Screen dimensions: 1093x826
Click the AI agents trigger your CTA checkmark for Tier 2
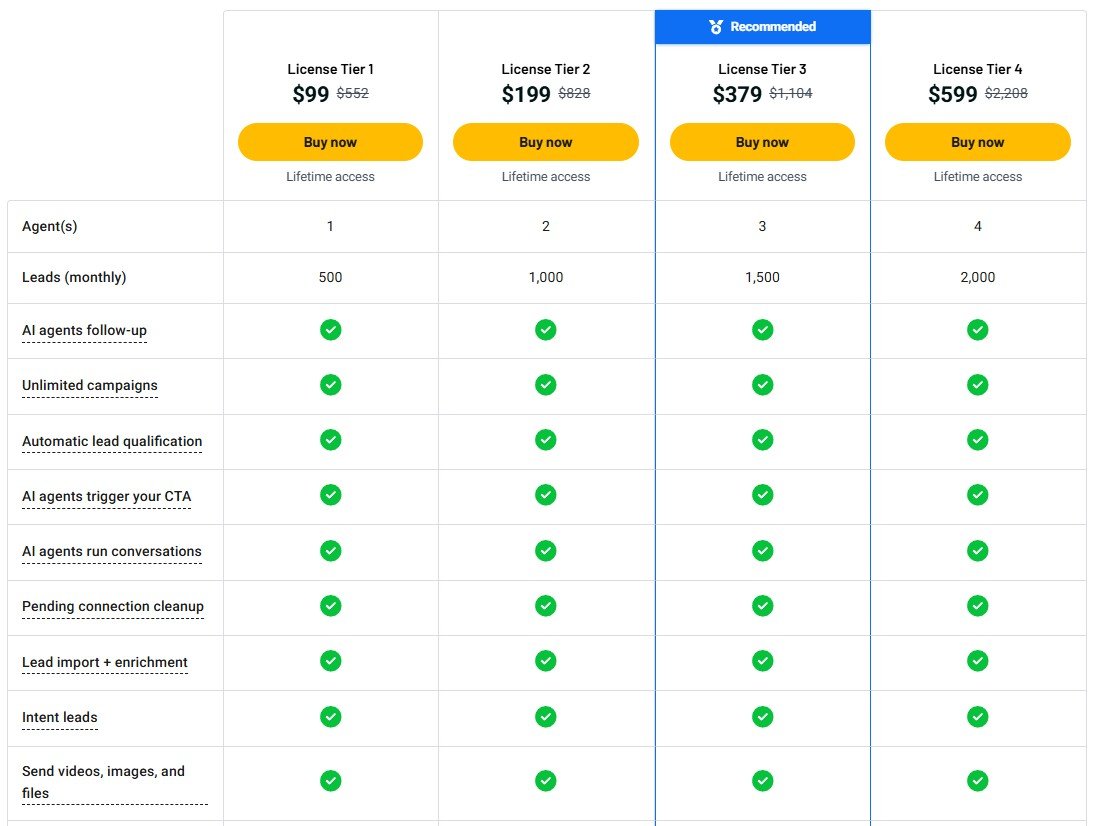[545, 495]
